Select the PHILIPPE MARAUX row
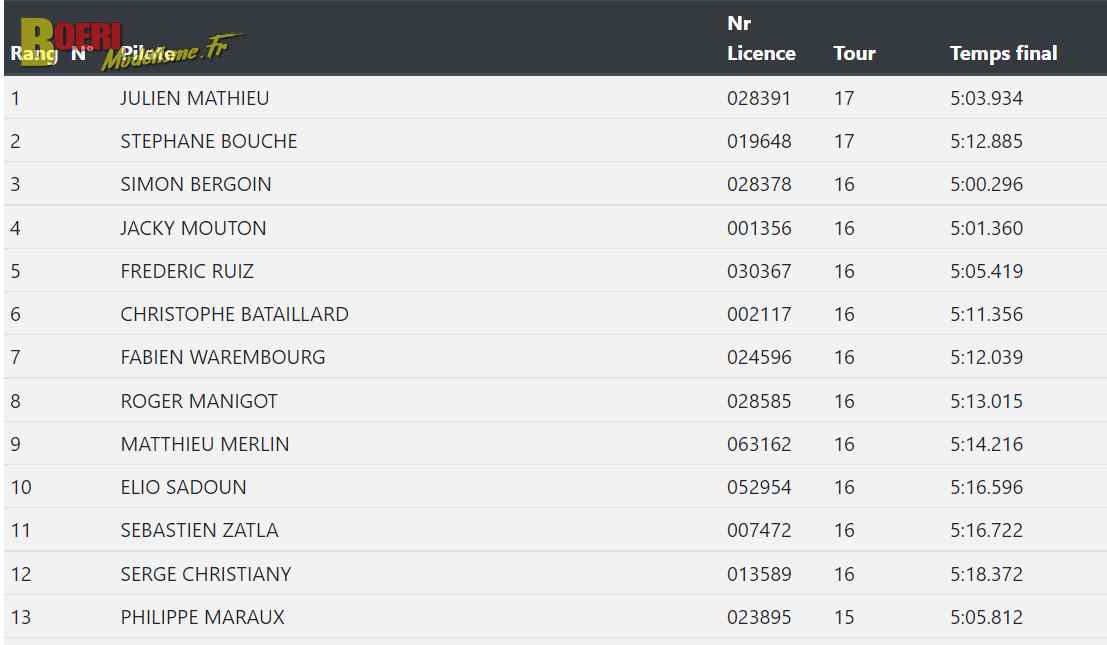This screenshot has width=1107, height=645. point(555,617)
